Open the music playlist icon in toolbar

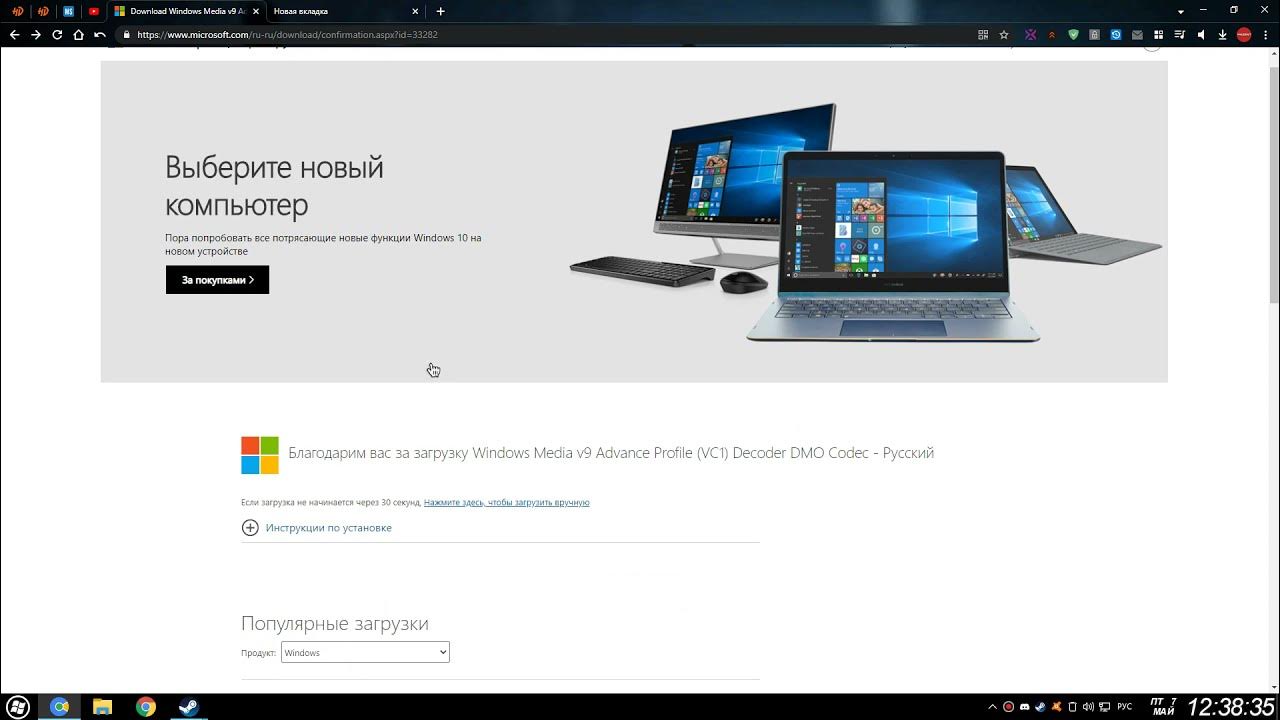[1180, 35]
